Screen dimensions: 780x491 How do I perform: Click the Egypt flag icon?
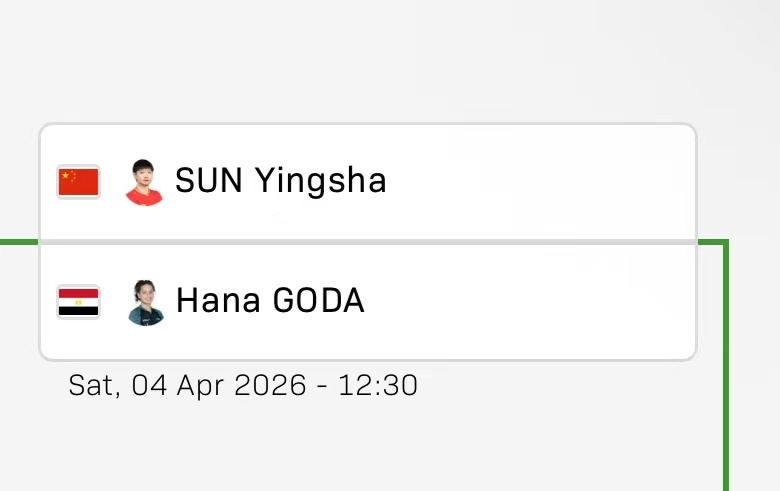[78, 302]
